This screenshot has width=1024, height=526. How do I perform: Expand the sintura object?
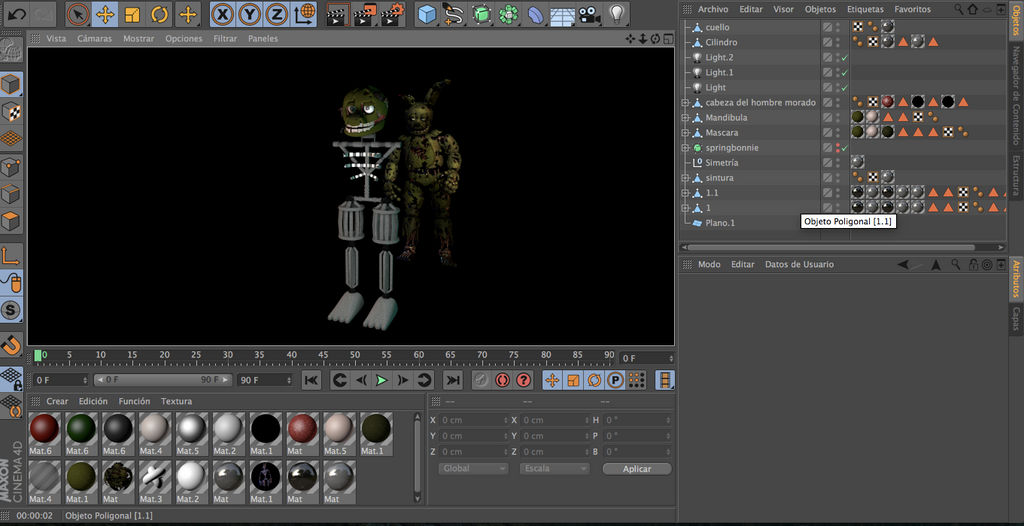pos(685,178)
